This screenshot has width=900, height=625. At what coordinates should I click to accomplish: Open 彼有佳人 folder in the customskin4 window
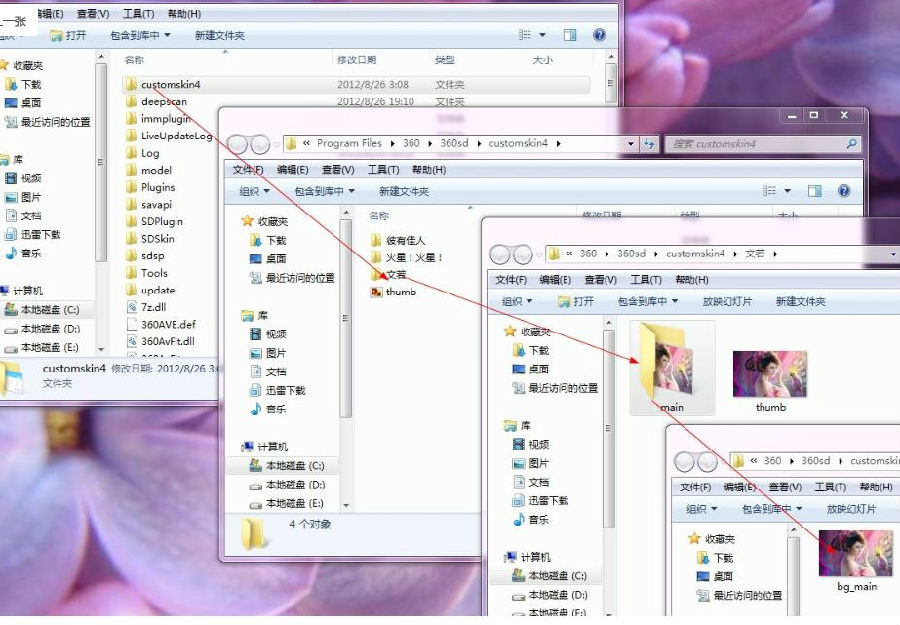pos(398,240)
